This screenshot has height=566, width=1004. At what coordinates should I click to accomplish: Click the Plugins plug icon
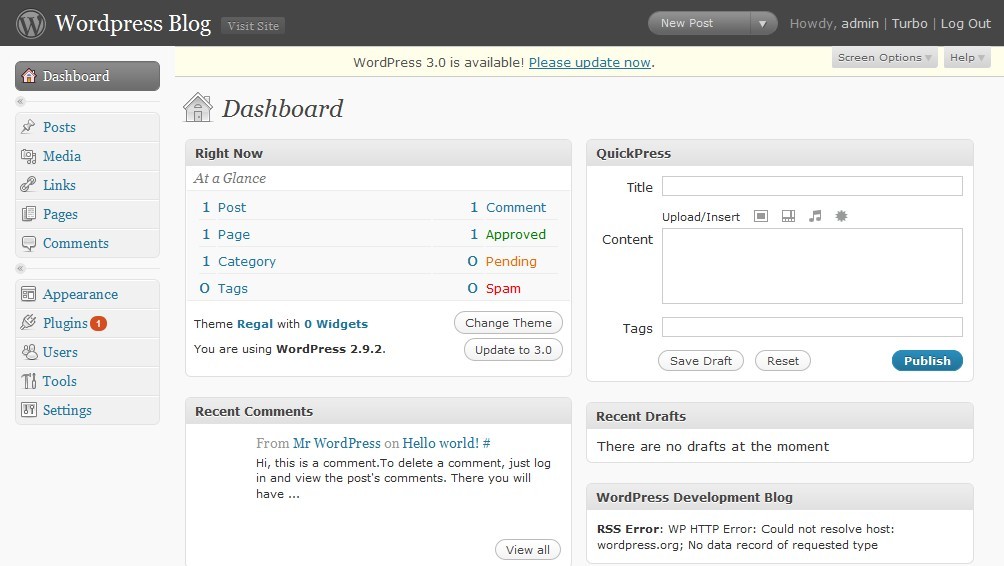pyautogui.click(x=28, y=323)
